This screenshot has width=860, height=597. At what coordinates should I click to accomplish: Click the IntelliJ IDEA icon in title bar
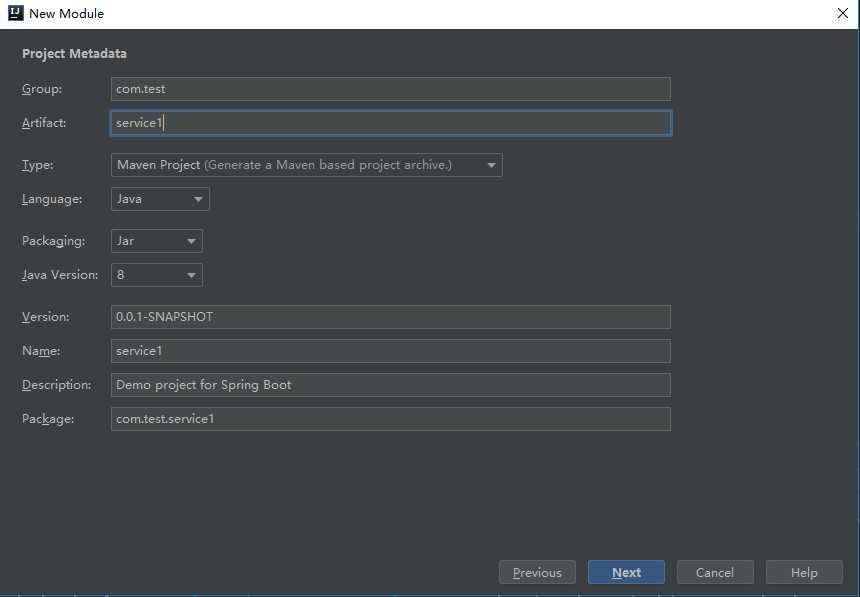15,13
